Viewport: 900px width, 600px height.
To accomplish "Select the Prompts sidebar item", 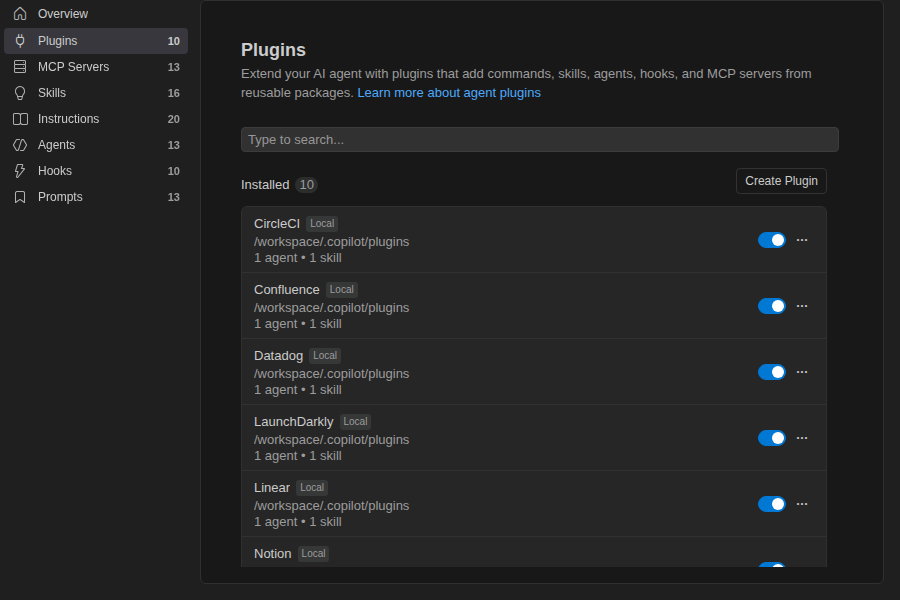I will [x=96, y=197].
